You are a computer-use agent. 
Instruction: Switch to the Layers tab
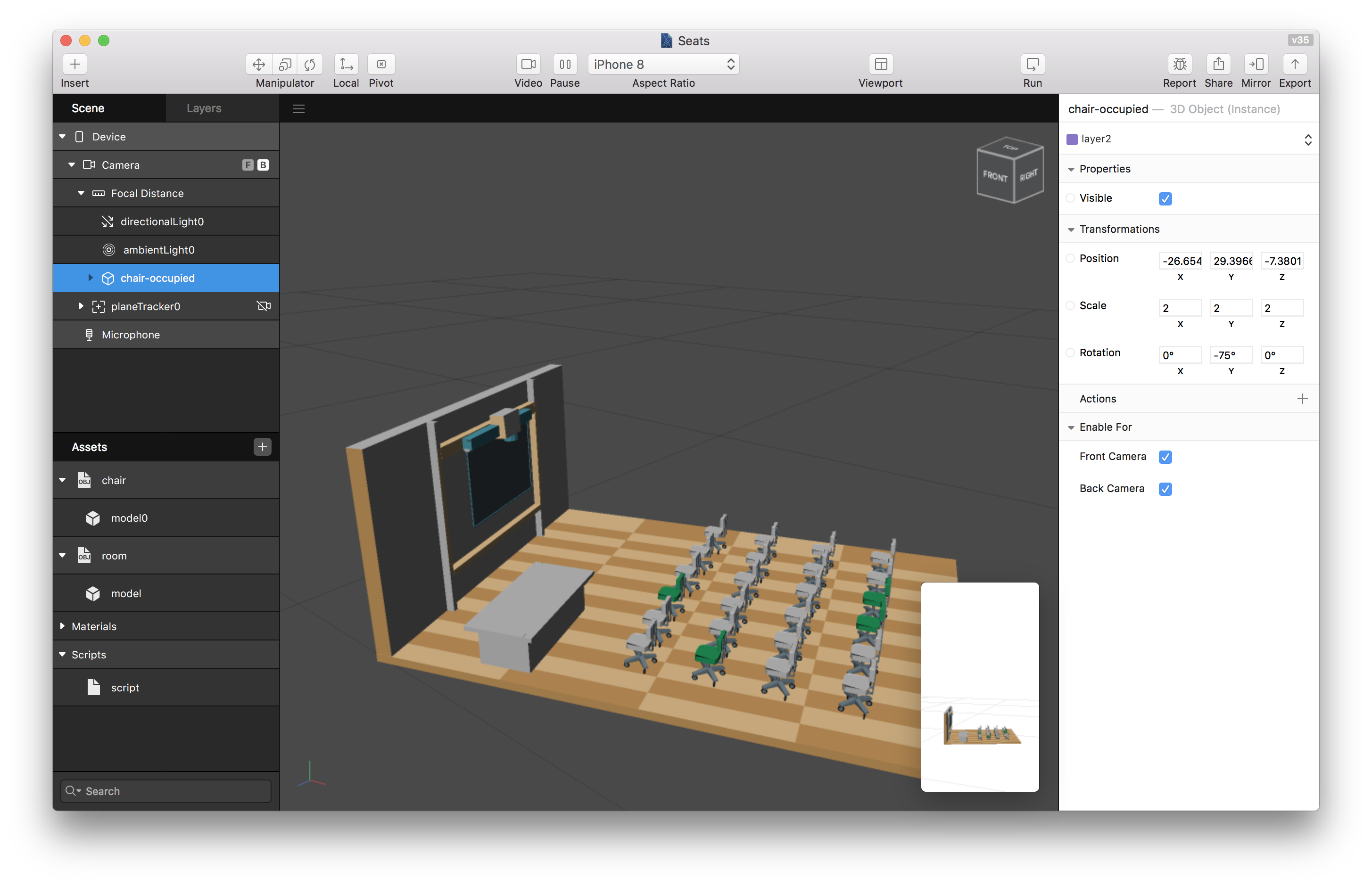(204, 108)
